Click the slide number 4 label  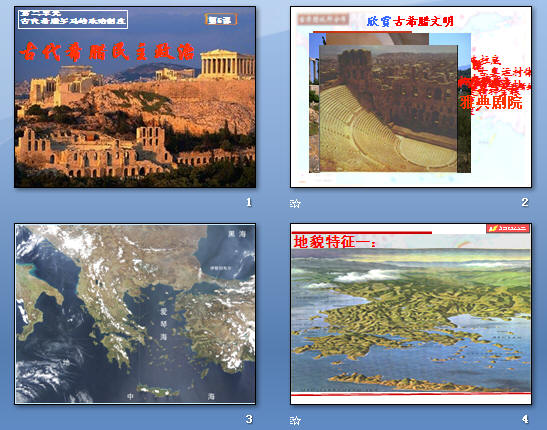[525, 419]
